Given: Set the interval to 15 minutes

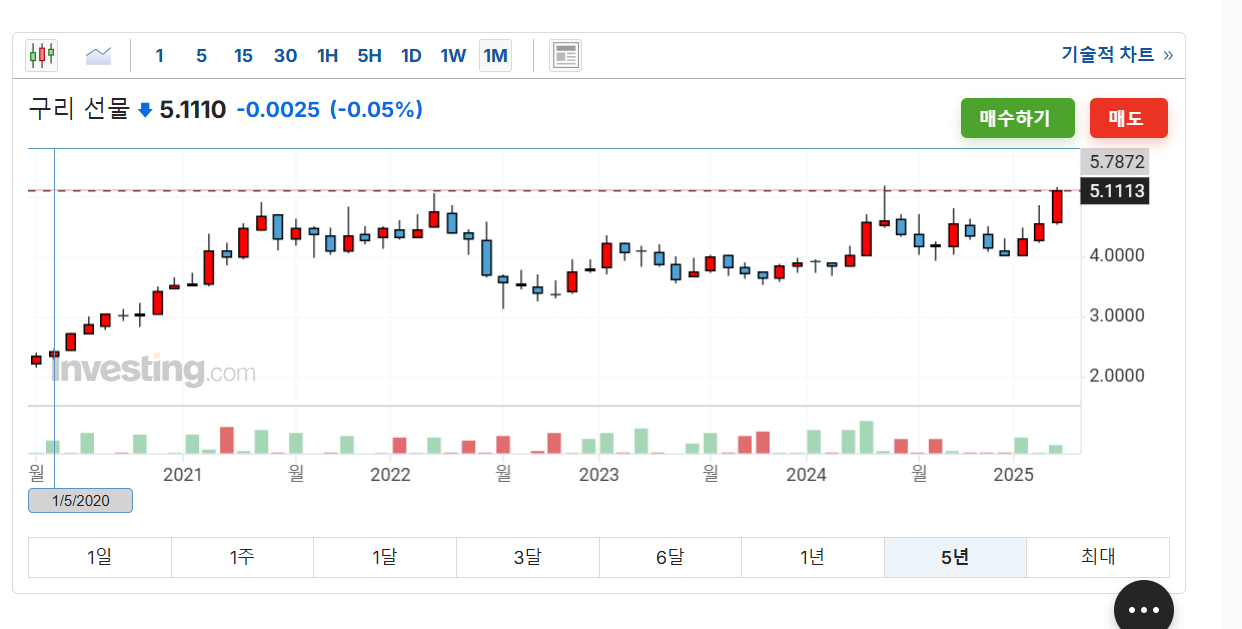Looking at the screenshot, I should tap(243, 55).
